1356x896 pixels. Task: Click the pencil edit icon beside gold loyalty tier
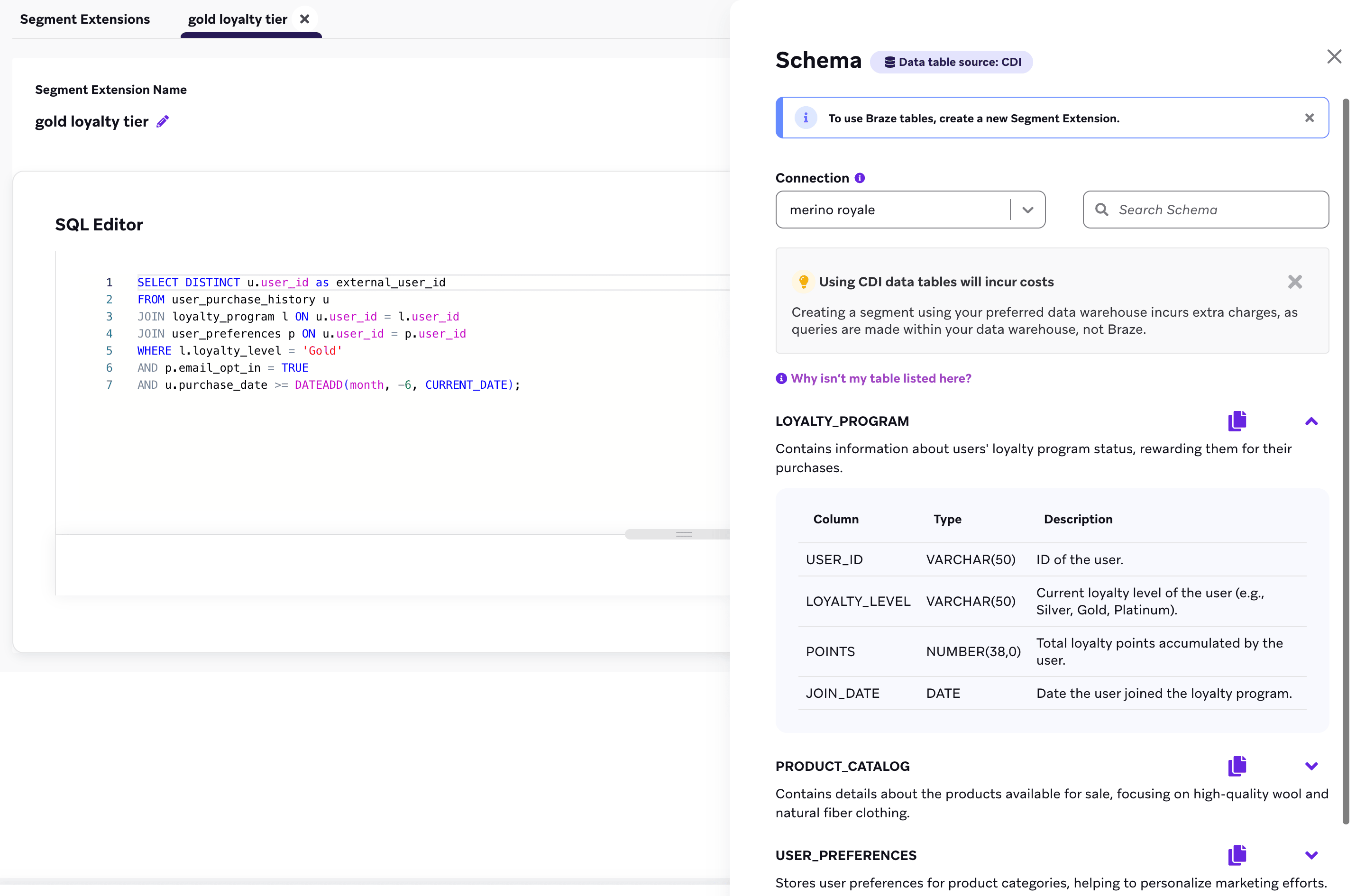(x=163, y=121)
